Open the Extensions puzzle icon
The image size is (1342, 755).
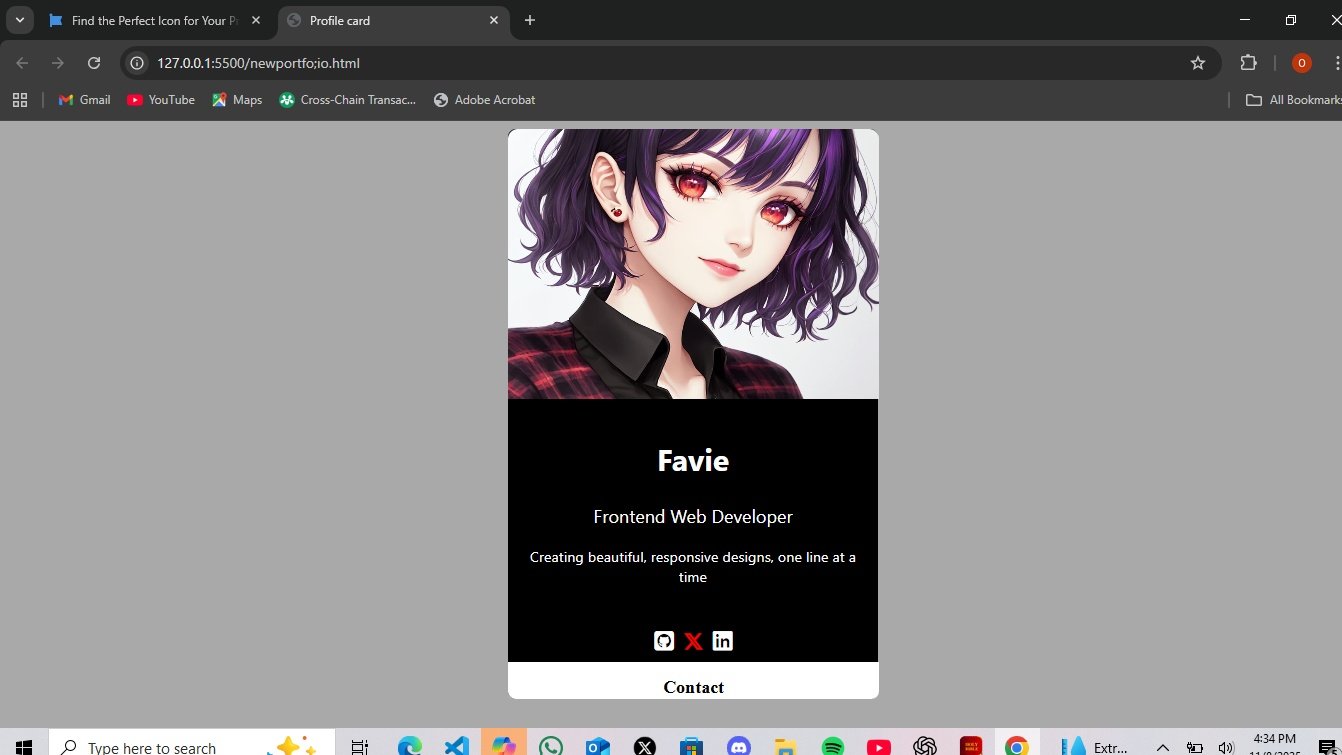pos(1248,63)
